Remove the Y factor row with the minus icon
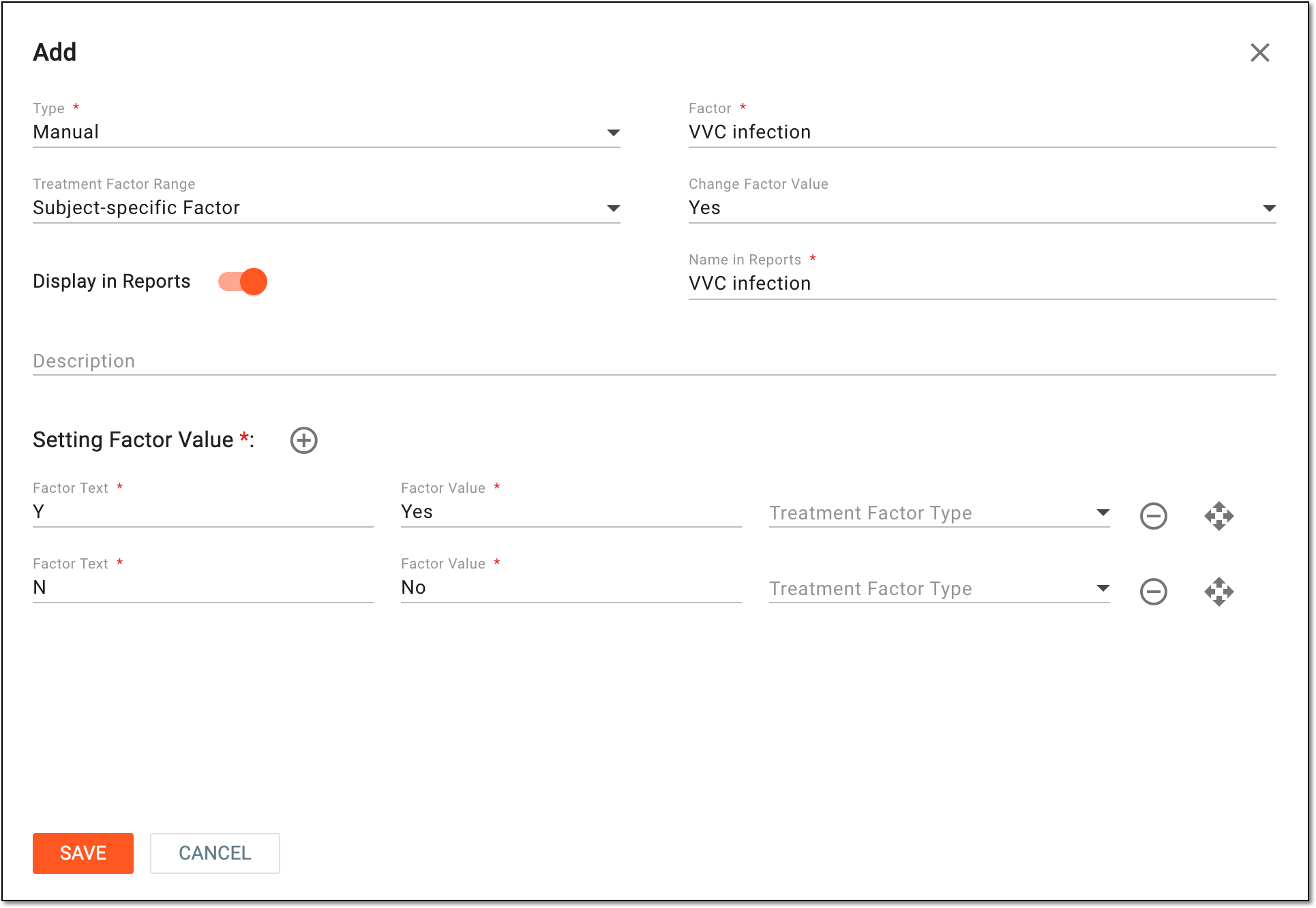 pyautogui.click(x=1154, y=516)
